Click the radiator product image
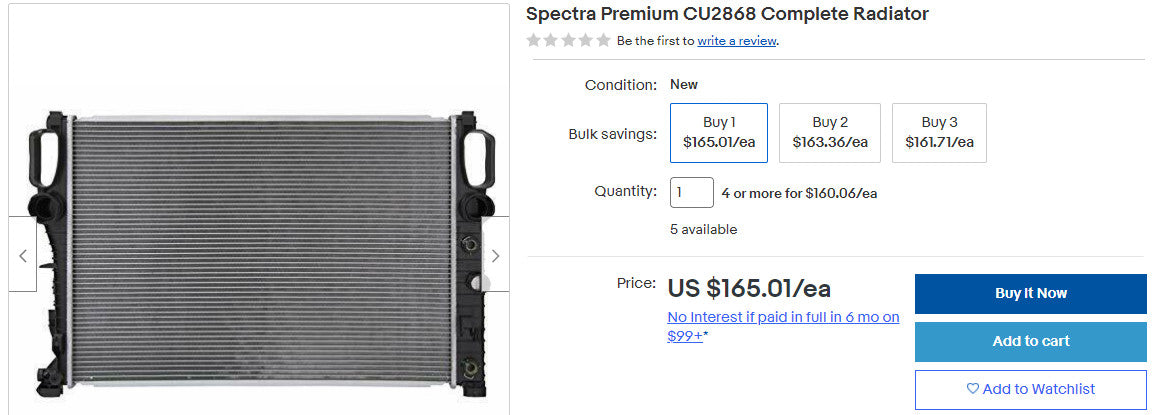 pyautogui.click(x=258, y=250)
